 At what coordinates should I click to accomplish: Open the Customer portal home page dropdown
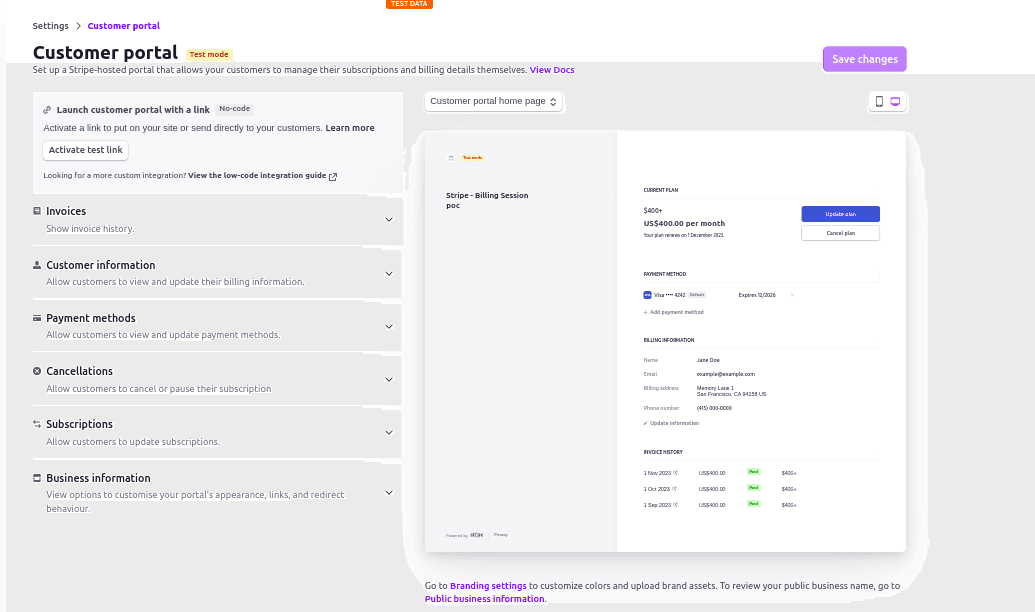pos(494,101)
